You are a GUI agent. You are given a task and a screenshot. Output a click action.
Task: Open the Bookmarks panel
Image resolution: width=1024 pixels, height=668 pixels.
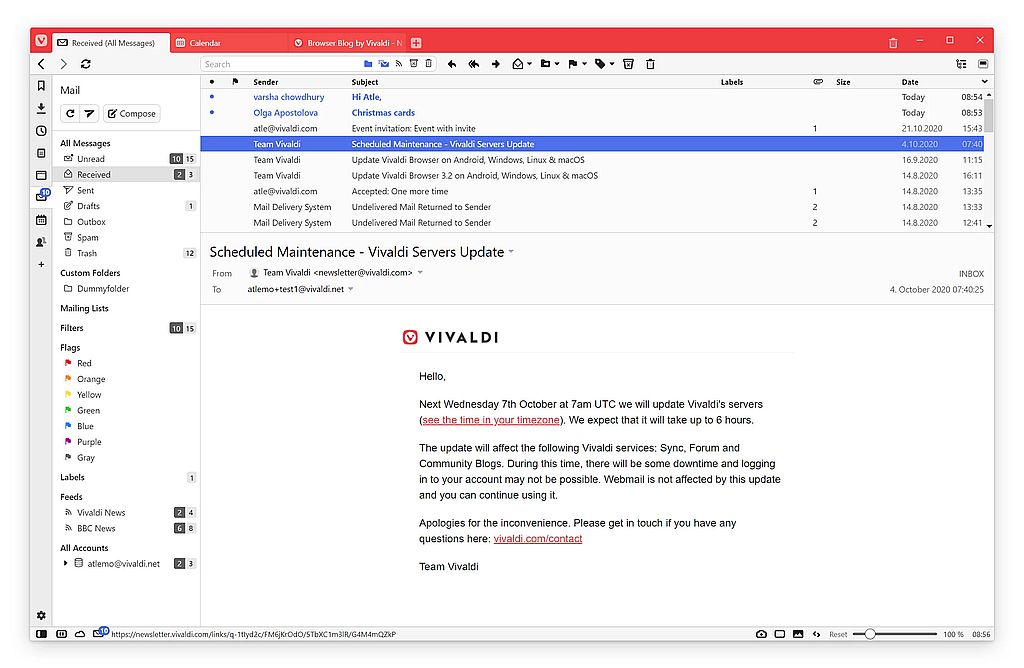41,86
